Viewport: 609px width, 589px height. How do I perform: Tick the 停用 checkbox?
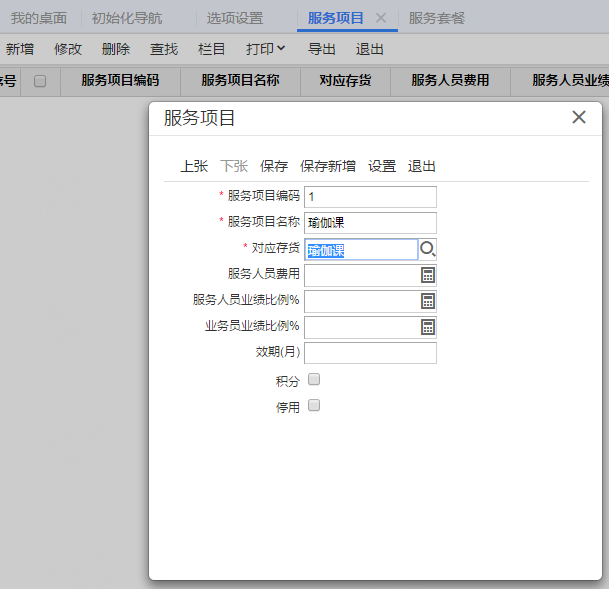[x=314, y=406]
